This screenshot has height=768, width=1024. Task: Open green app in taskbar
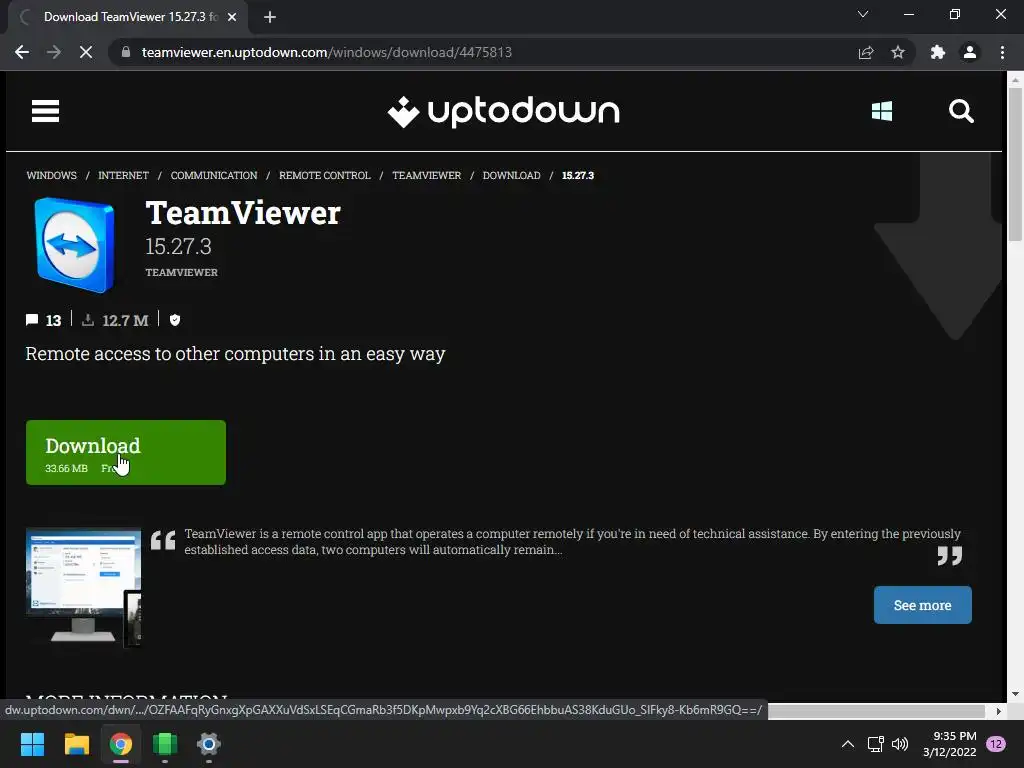pyautogui.click(x=165, y=744)
